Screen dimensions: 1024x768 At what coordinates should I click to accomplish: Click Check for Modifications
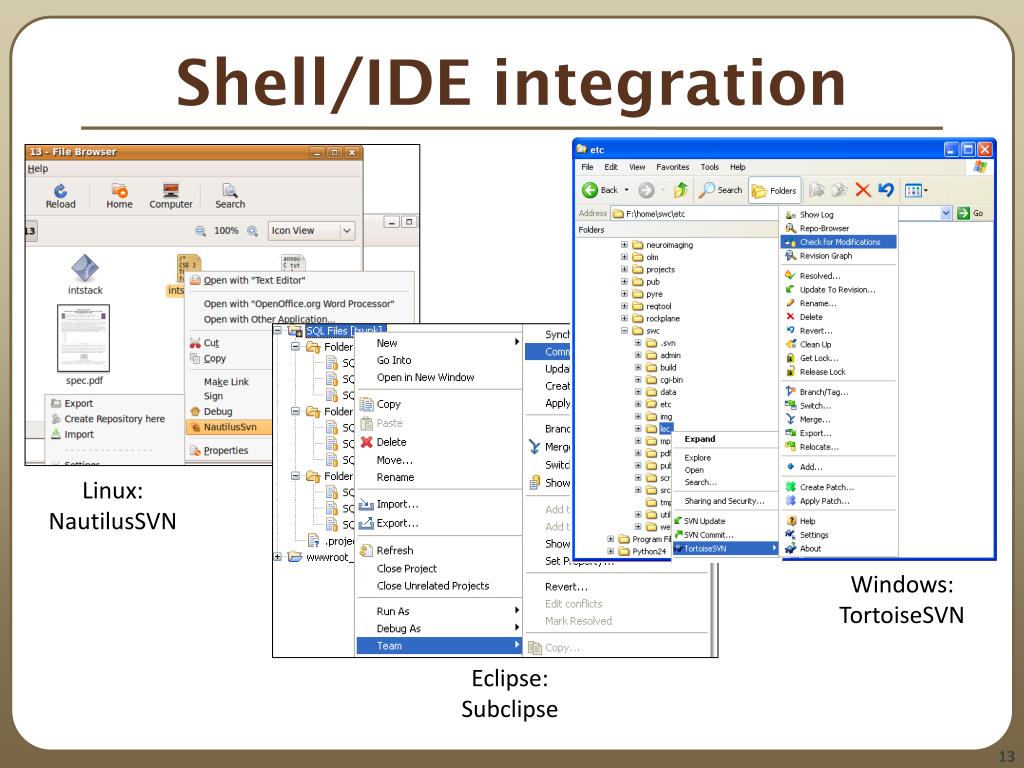(839, 242)
